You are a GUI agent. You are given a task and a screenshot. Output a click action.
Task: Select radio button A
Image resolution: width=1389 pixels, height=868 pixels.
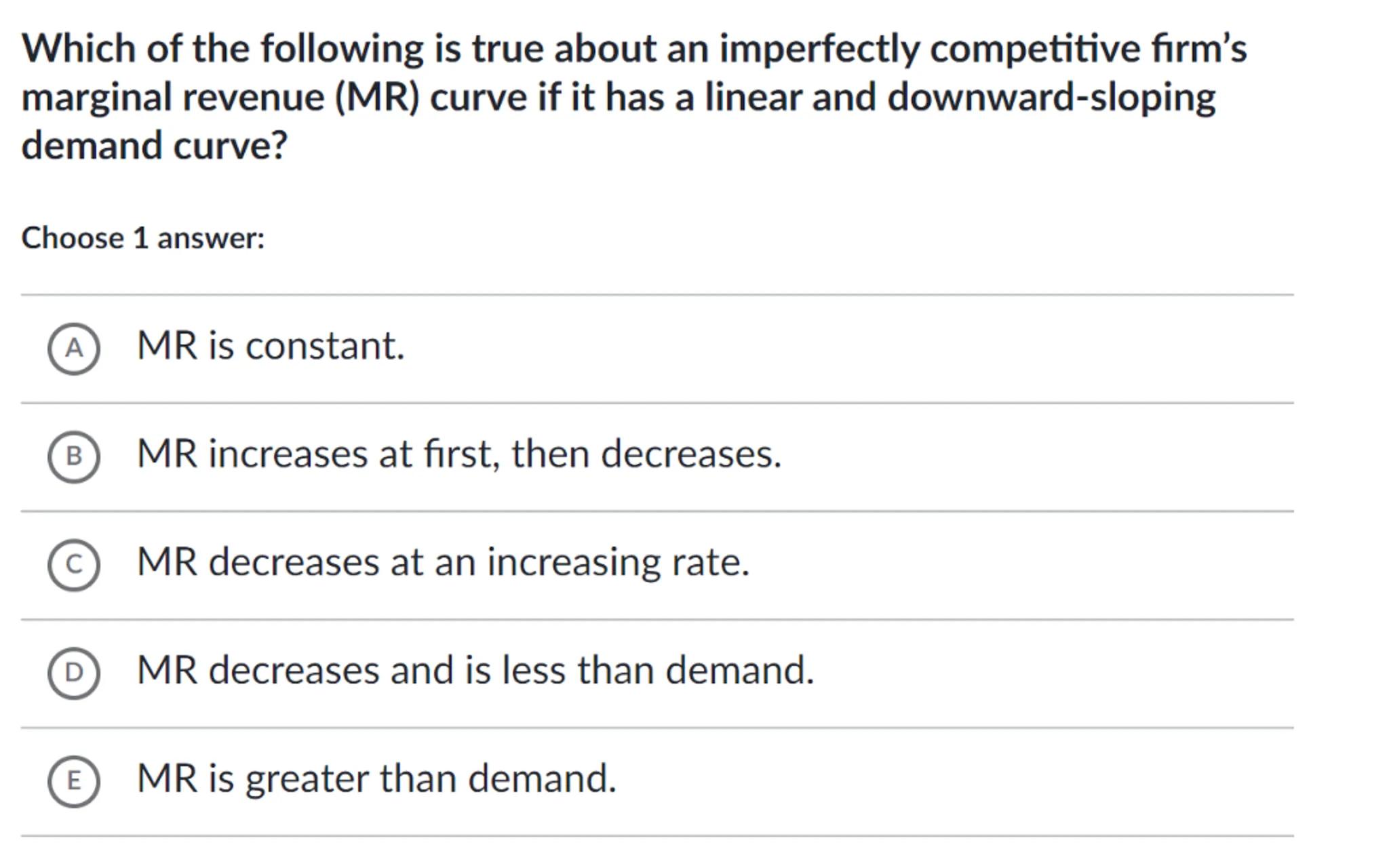pos(73,349)
